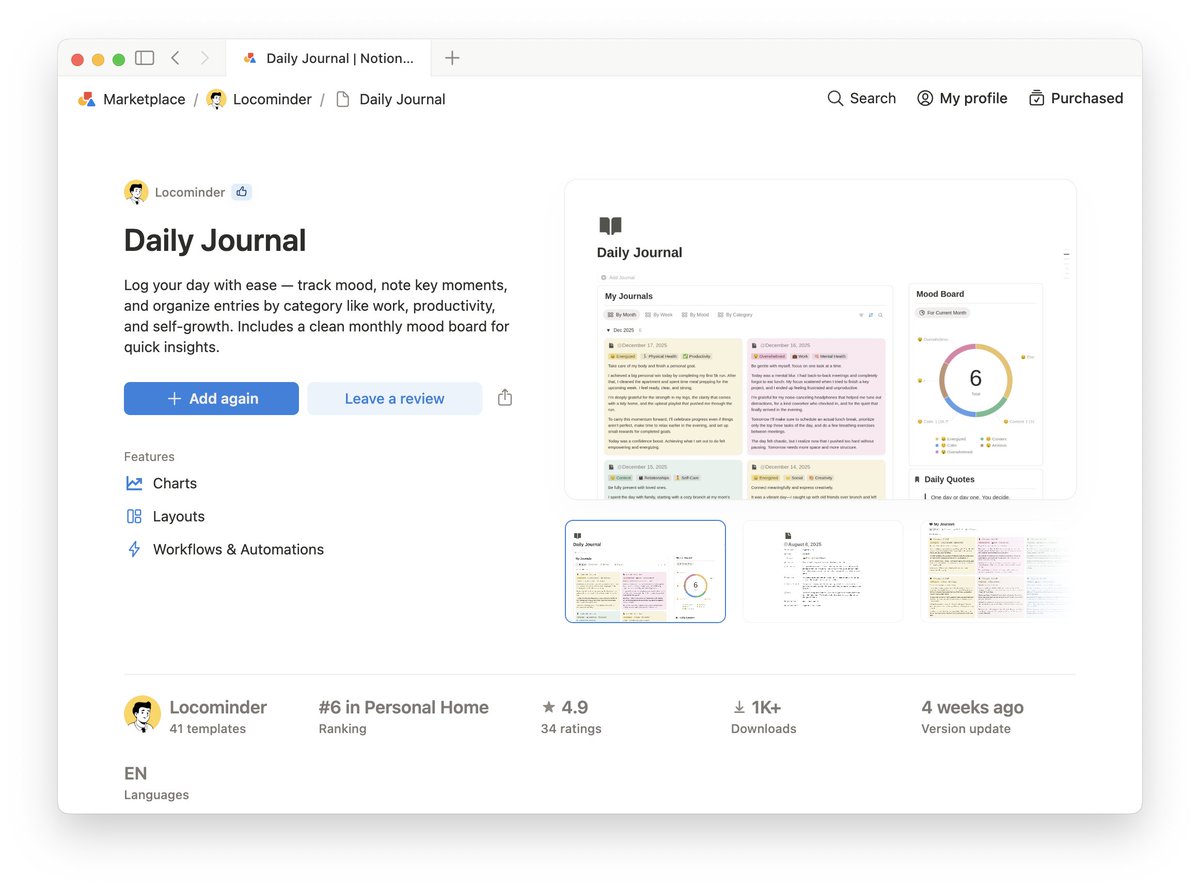Image resolution: width=1200 pixels, height=890 pixels.
Task: Select the Daily Journal browser tab
Action: (x=330, y=58)
